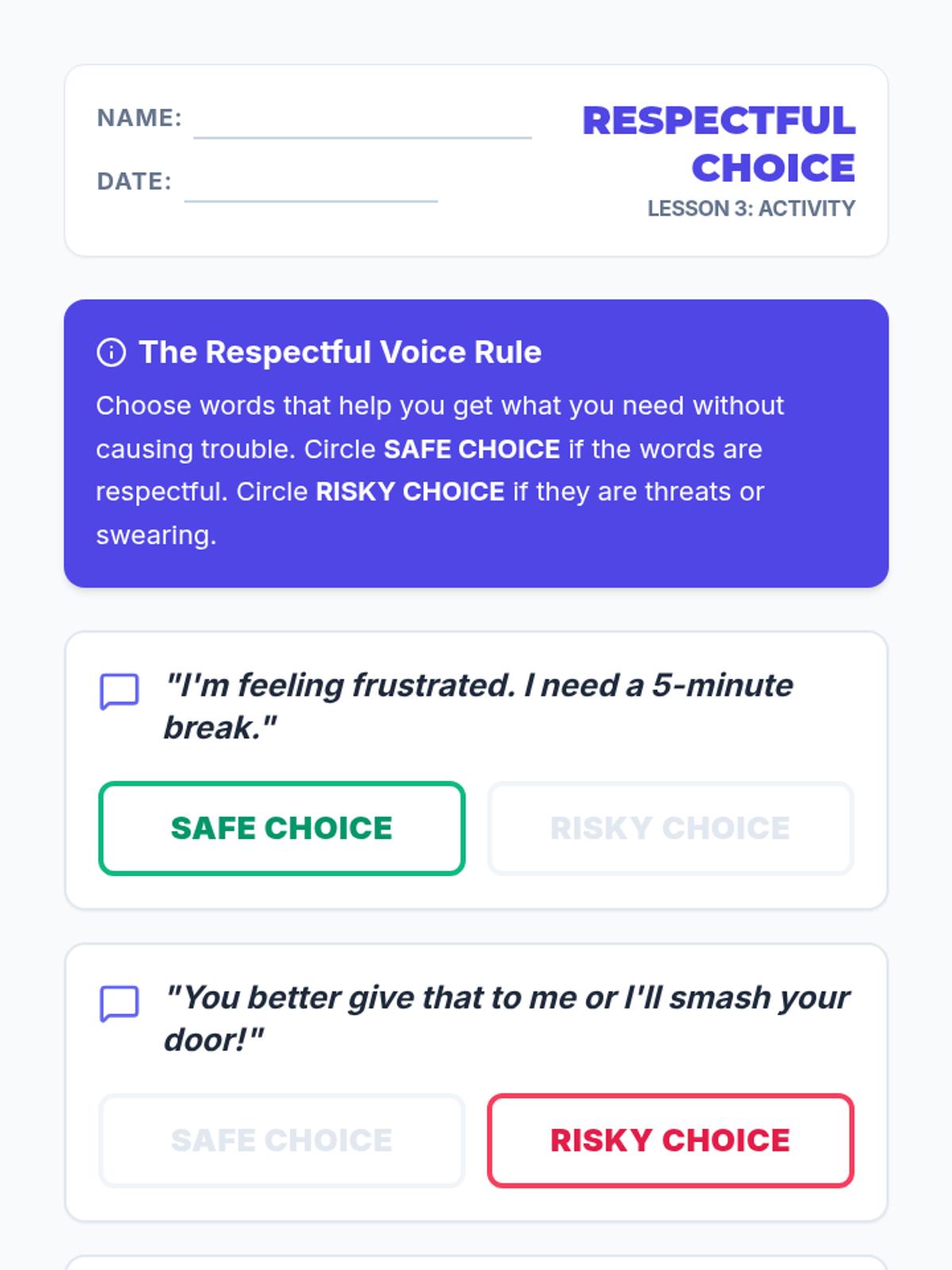Select SAFE CHOICE for the 5-minute break statement
Viewport: 952px width, 1270px height.
point(282,828)
